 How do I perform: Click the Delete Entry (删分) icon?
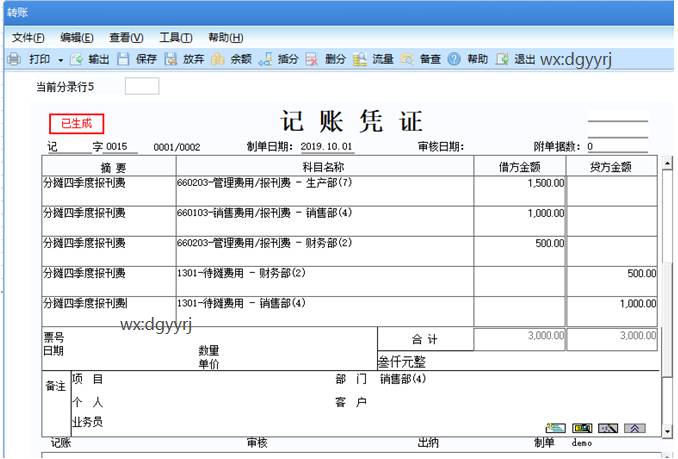(312, 60)
